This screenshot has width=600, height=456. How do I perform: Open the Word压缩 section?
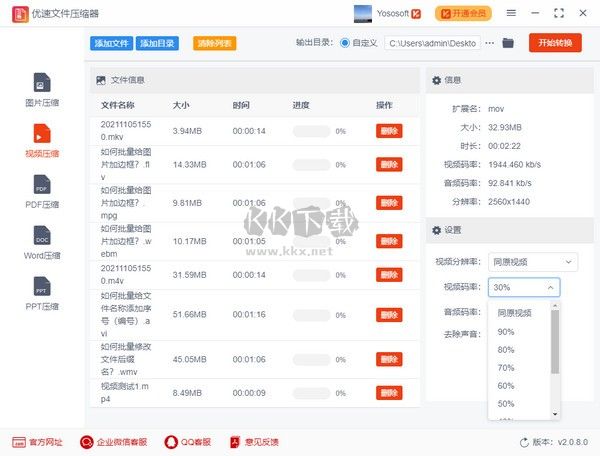[42, 243]
